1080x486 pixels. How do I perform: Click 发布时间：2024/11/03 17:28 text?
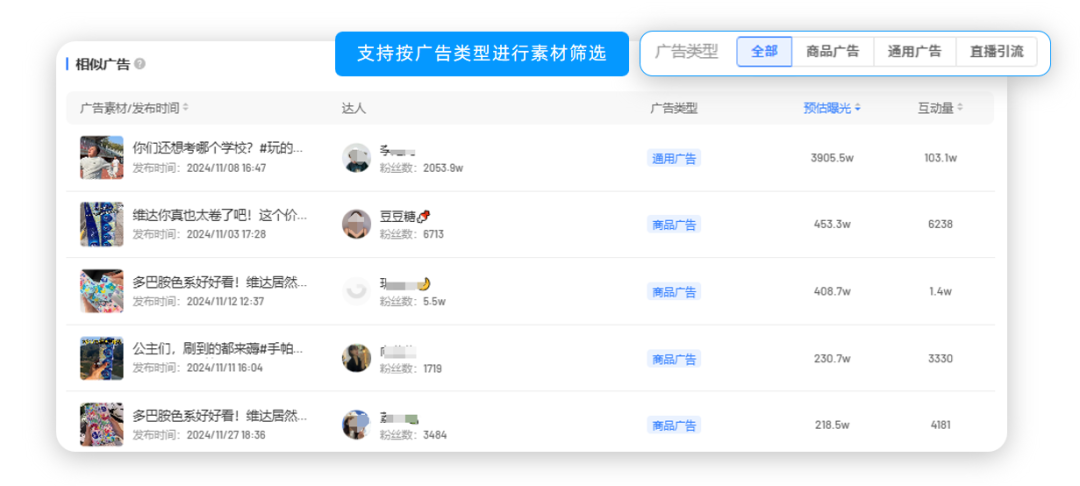(199, 234)
